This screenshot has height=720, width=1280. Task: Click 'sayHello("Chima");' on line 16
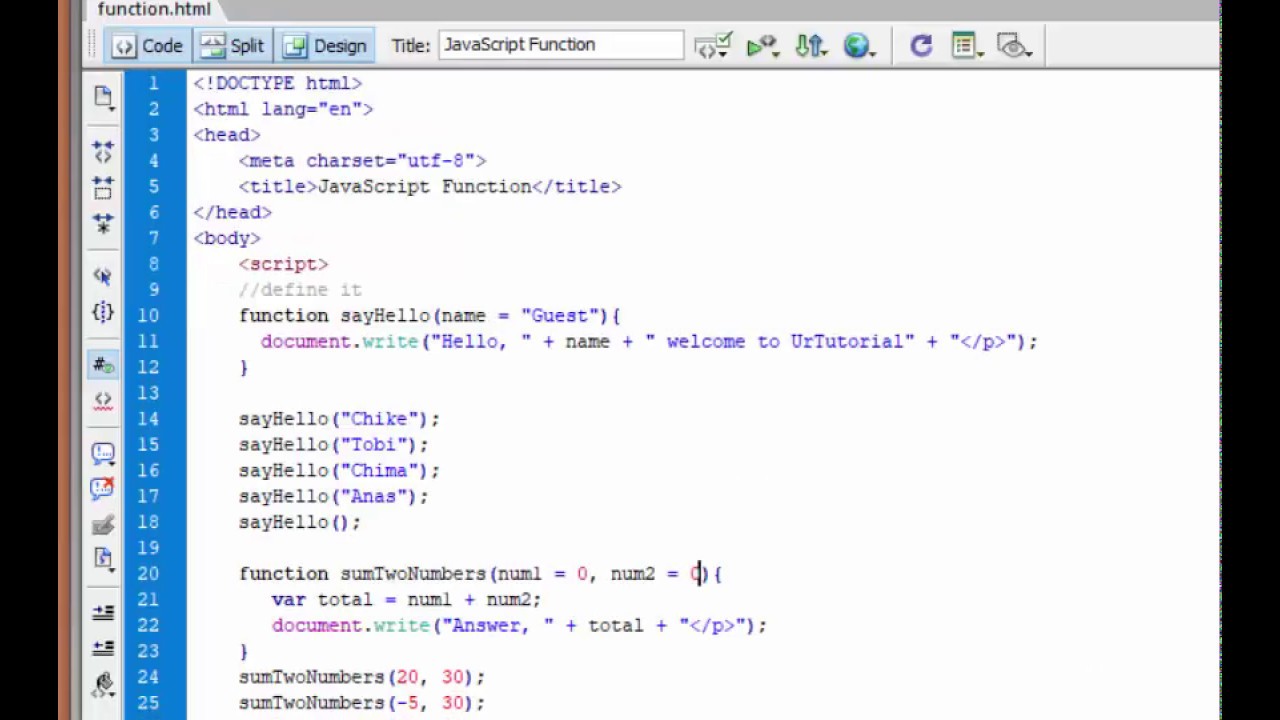(339, 471)
